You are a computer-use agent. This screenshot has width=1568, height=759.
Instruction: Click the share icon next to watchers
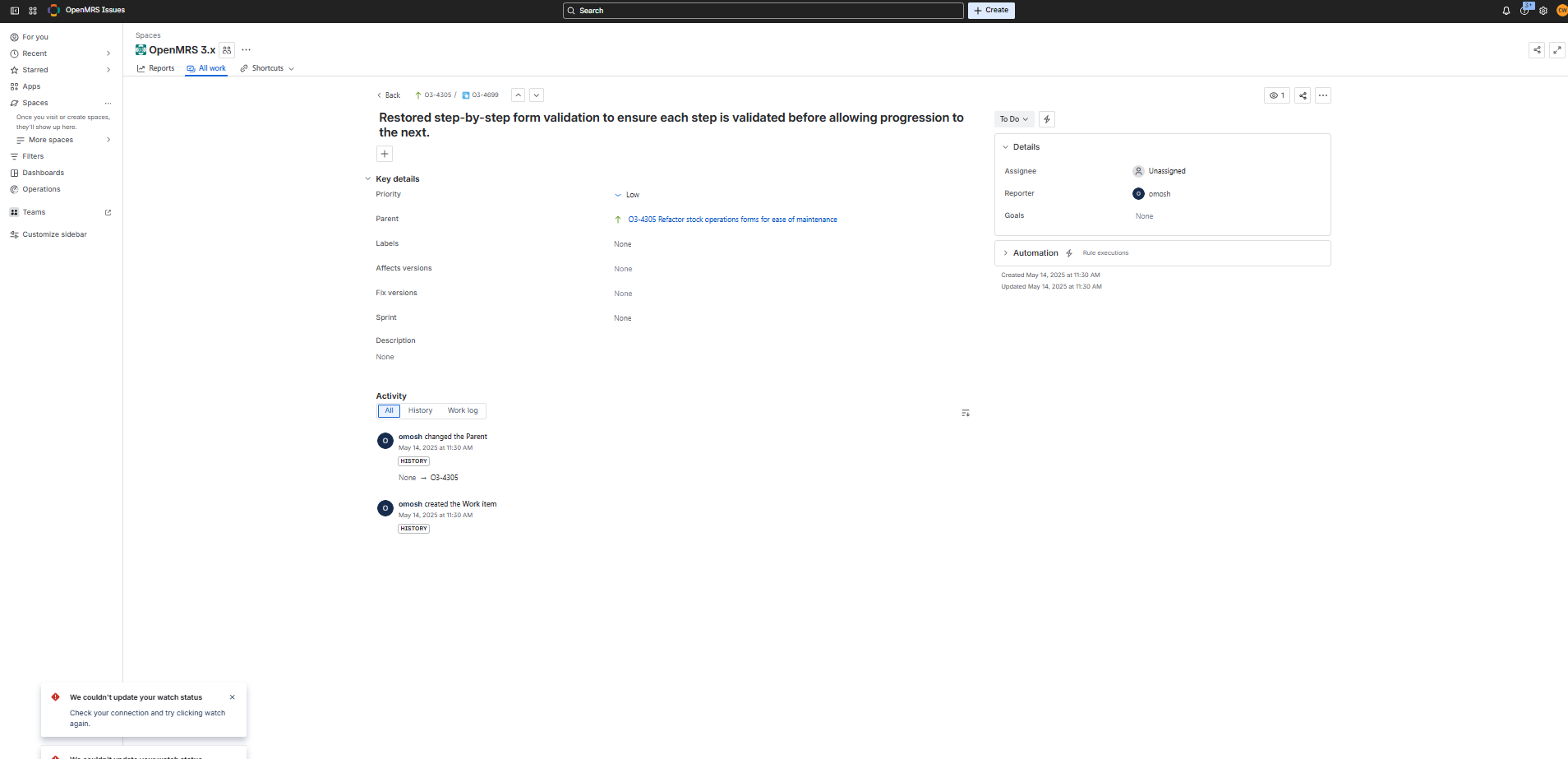1303,95
